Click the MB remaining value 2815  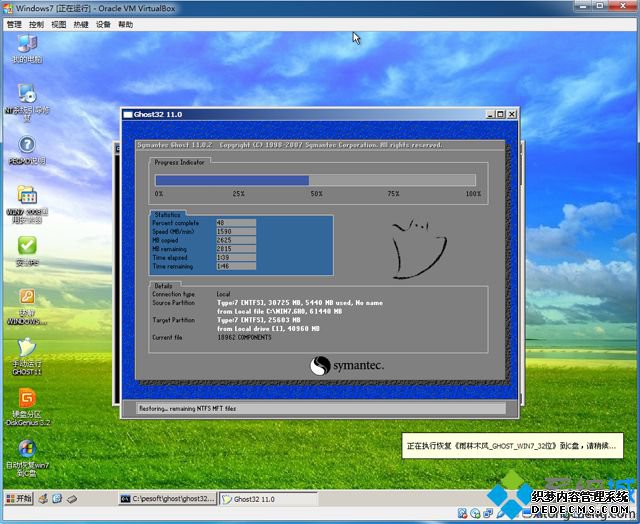tap(236, 249)
